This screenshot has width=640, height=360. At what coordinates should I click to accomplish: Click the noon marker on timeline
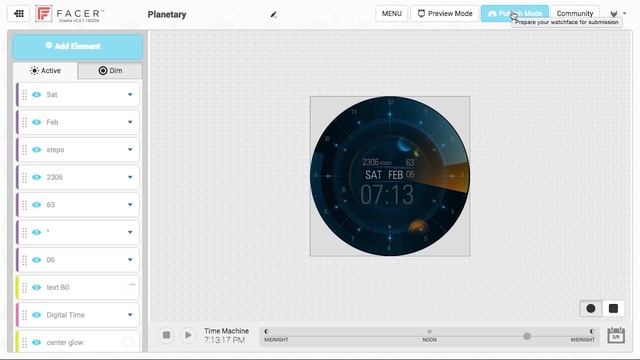429,331
